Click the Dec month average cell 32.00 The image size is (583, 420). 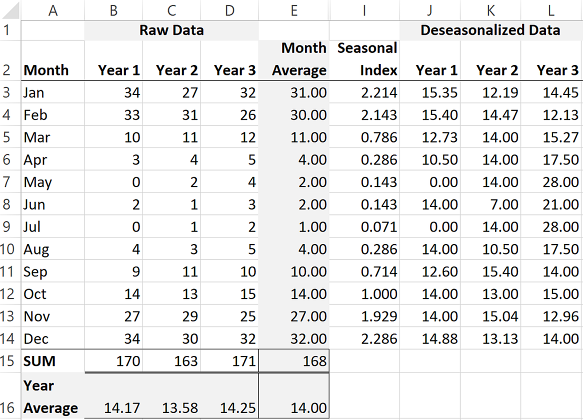294,339
